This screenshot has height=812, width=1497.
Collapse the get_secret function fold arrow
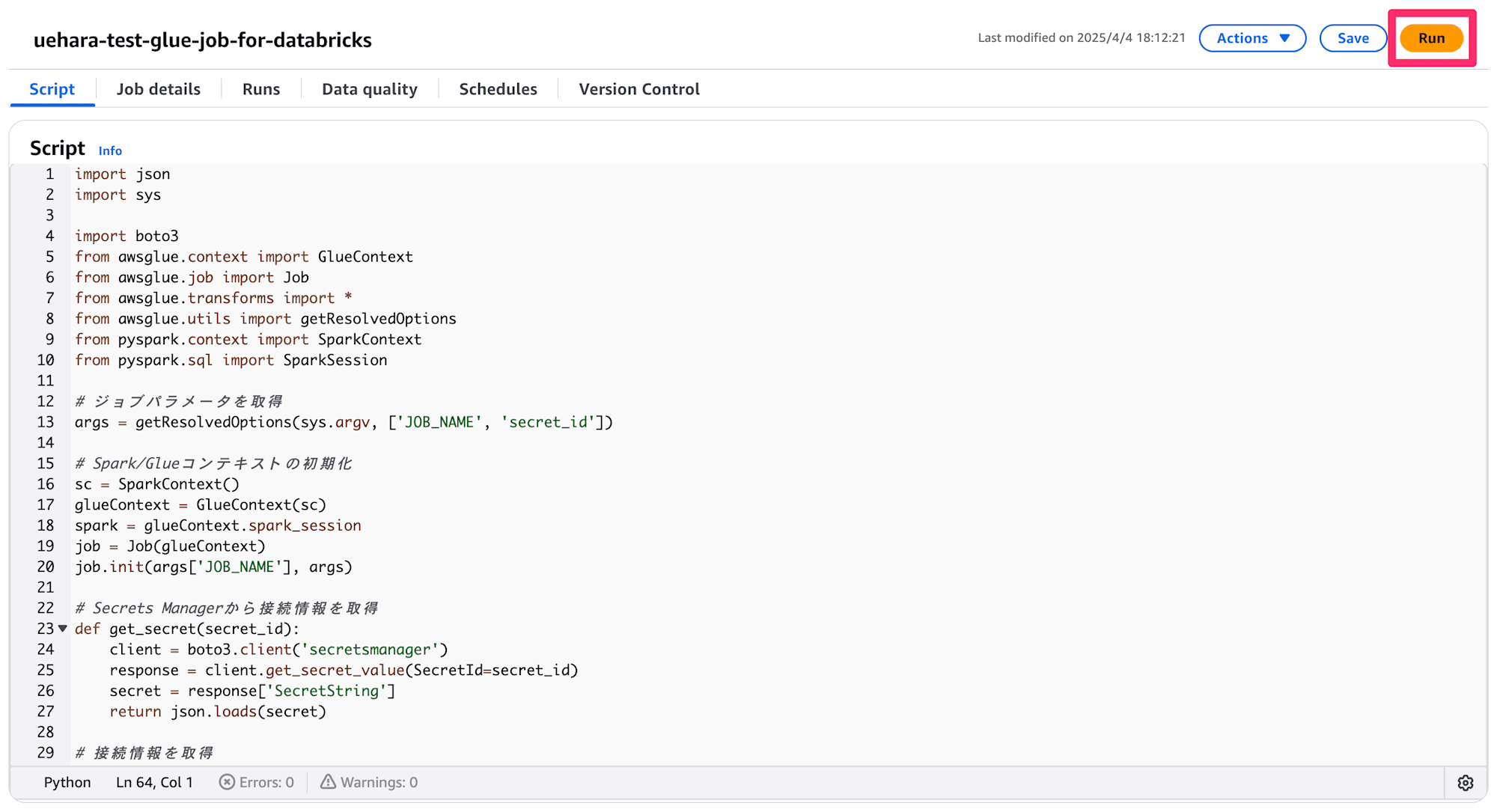tap(63, 629)
